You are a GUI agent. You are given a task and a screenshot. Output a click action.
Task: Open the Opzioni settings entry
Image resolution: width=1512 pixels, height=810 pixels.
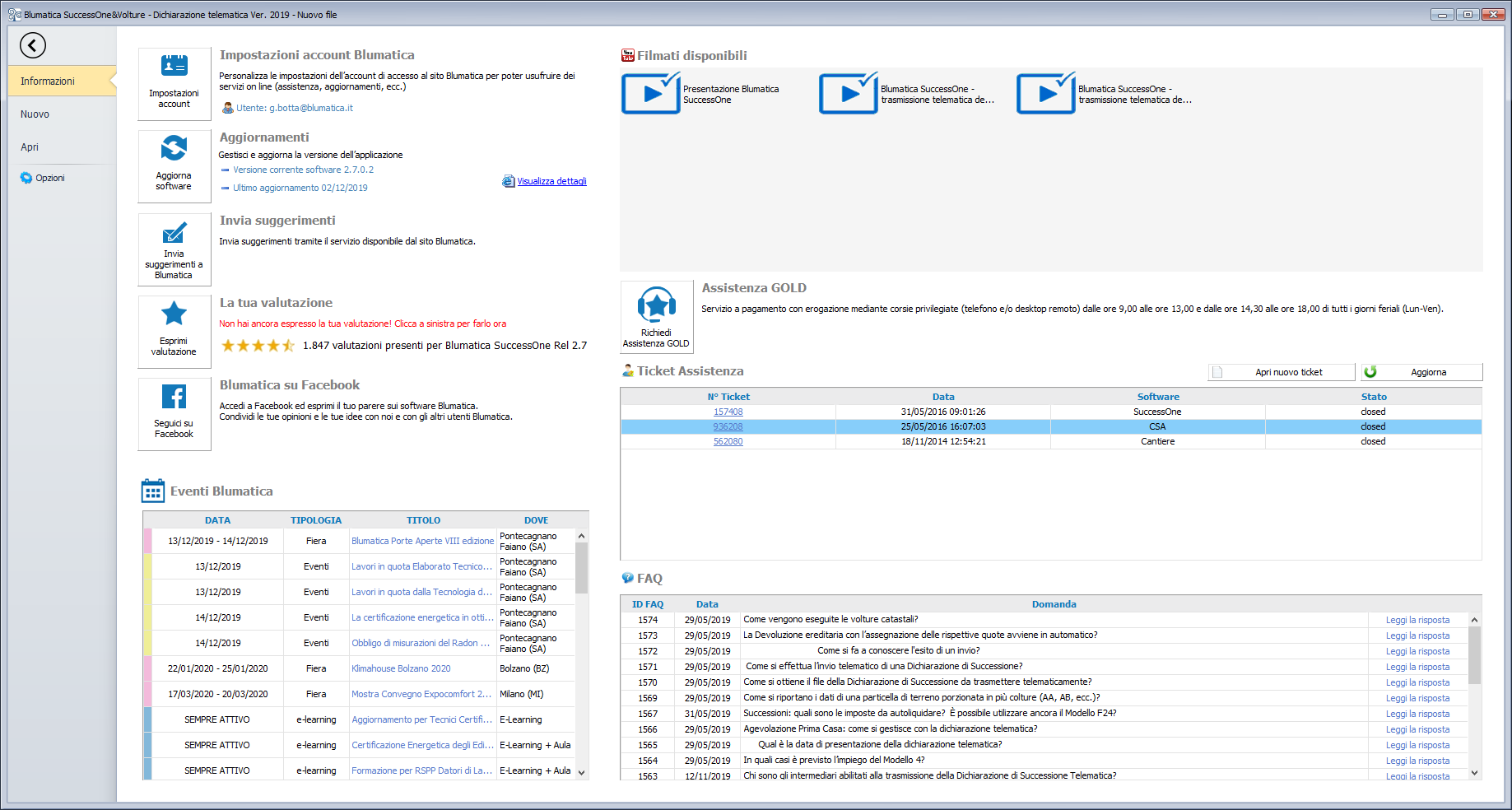pyautogui.click(x=49, y=178)
